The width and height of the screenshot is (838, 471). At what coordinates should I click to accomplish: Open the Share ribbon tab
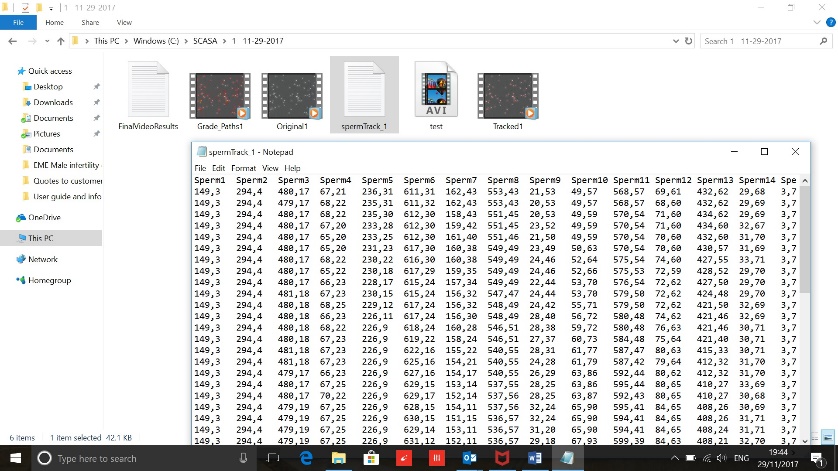click(90, 22)
